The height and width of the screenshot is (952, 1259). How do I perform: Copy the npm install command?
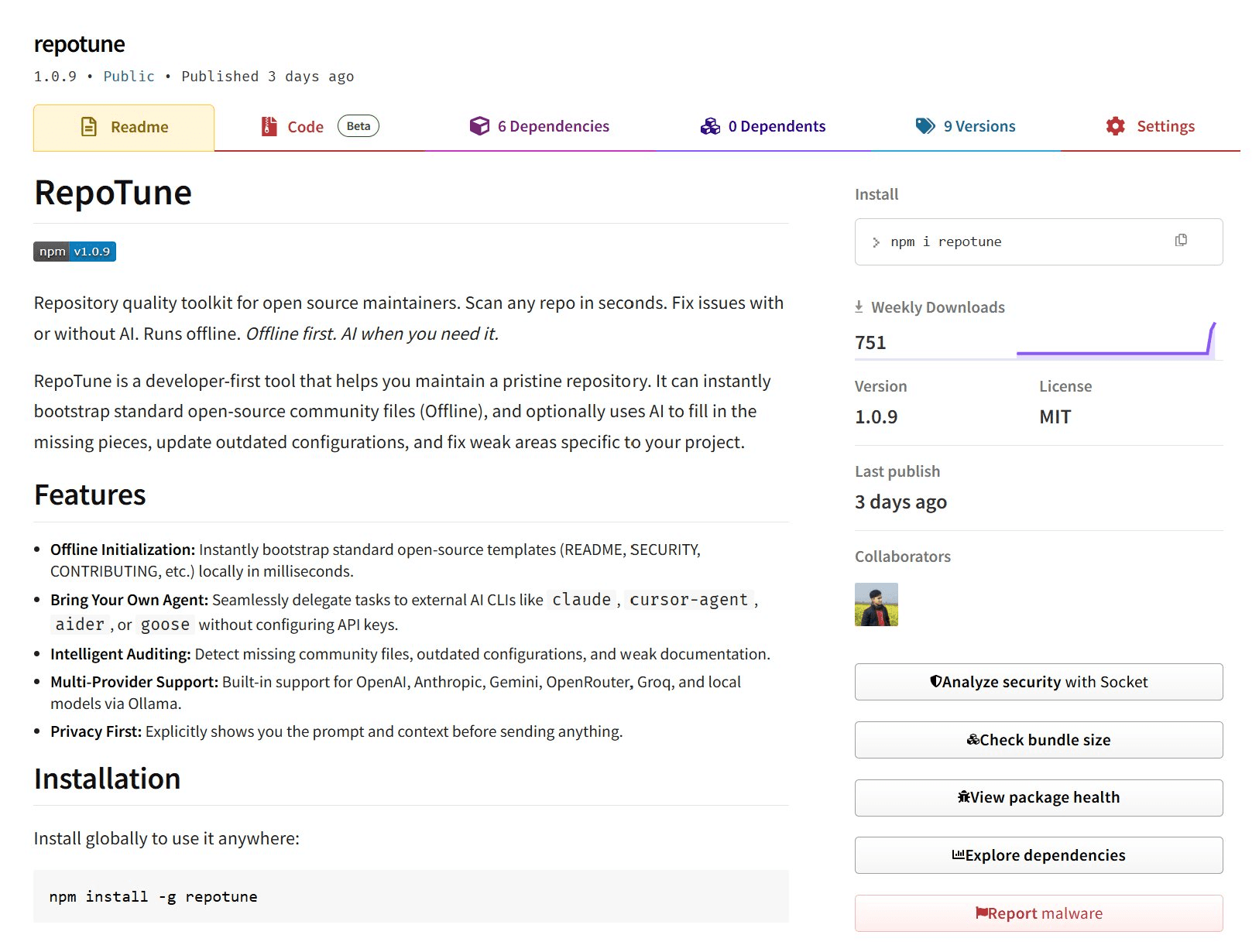1181,241
